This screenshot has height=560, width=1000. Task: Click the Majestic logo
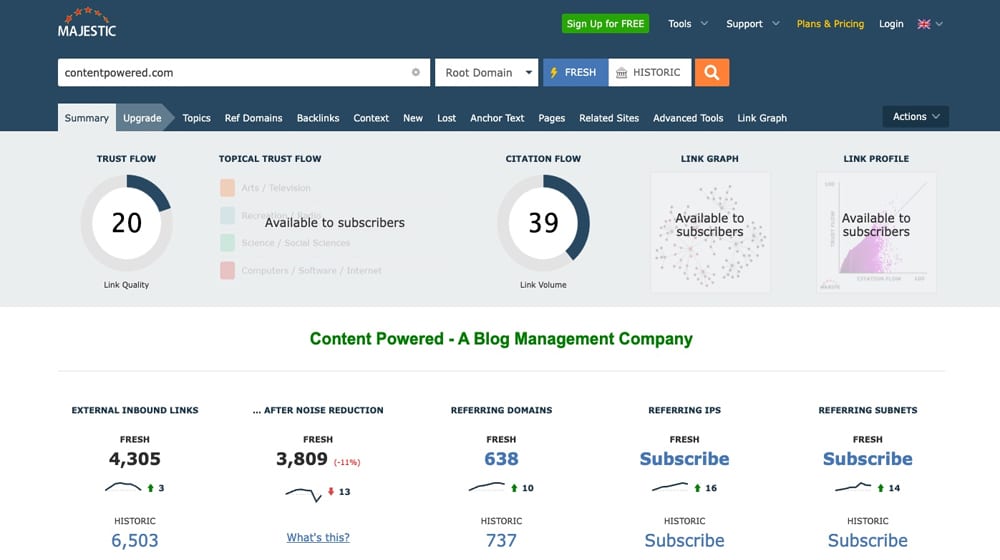pyautogui.click(x=87, y=23)
